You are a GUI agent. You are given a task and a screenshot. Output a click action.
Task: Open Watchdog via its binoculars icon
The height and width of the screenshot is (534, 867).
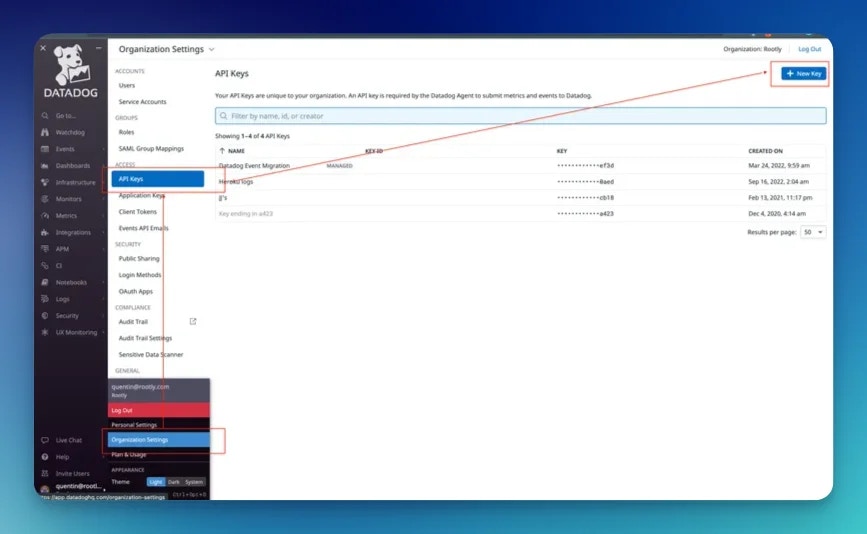[45, 132]
